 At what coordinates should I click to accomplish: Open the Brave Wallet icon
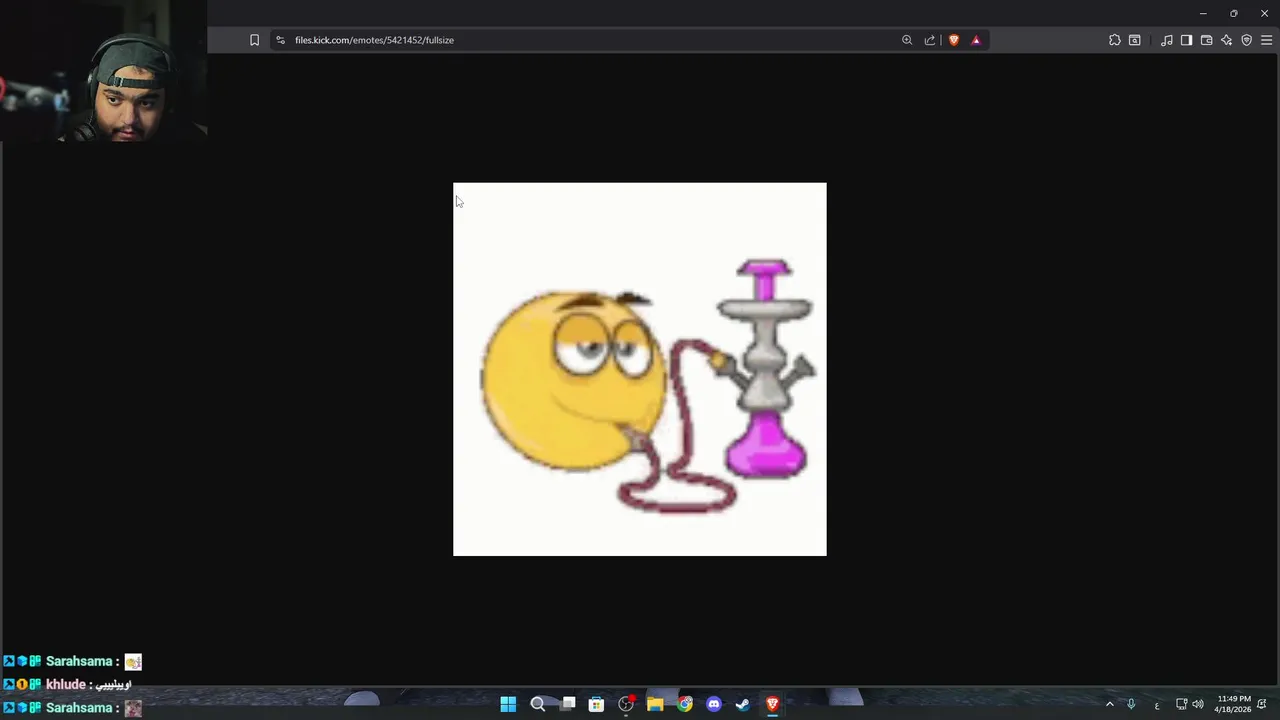coord(1206,40)
